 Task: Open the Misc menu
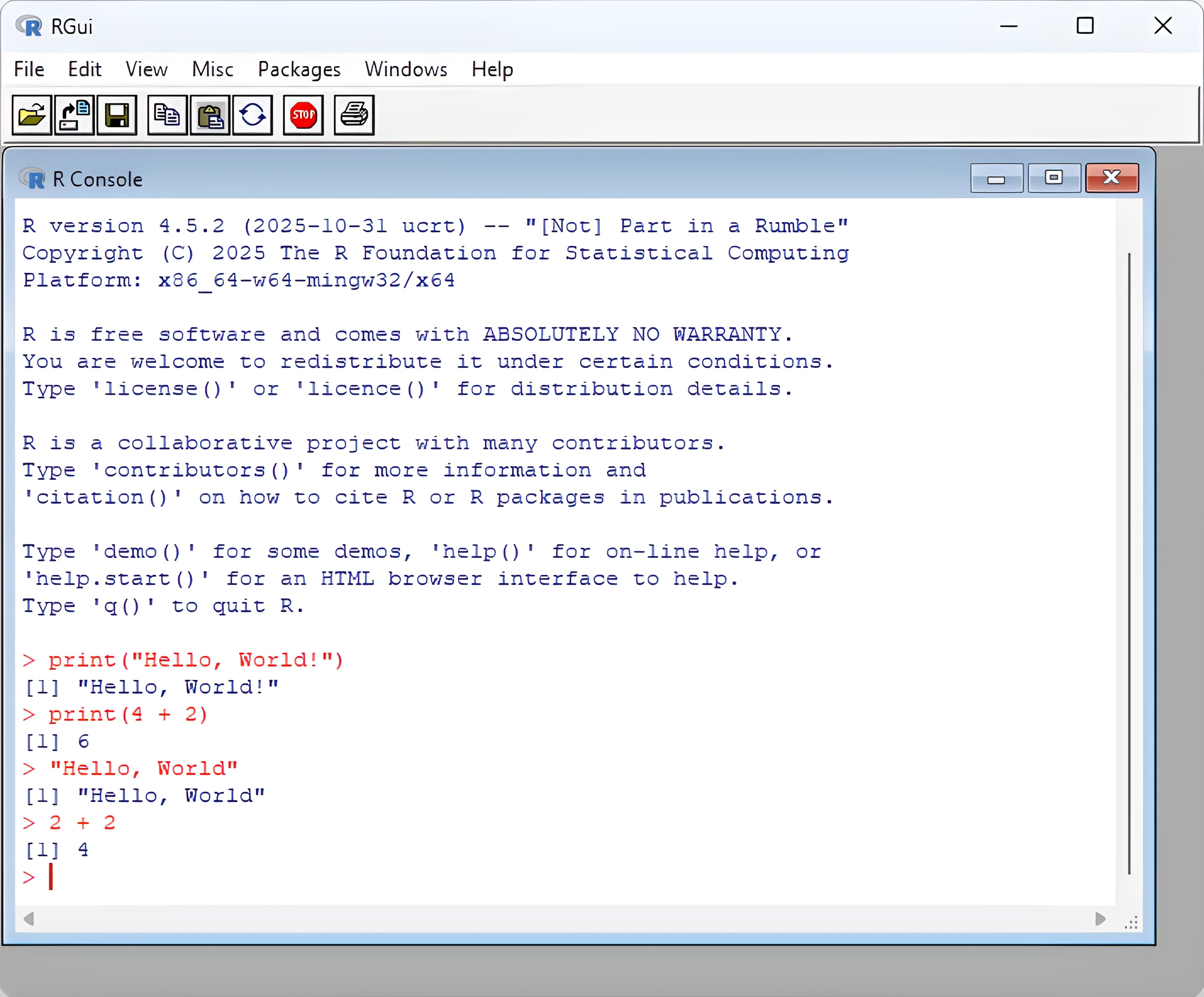coord(212,70)
